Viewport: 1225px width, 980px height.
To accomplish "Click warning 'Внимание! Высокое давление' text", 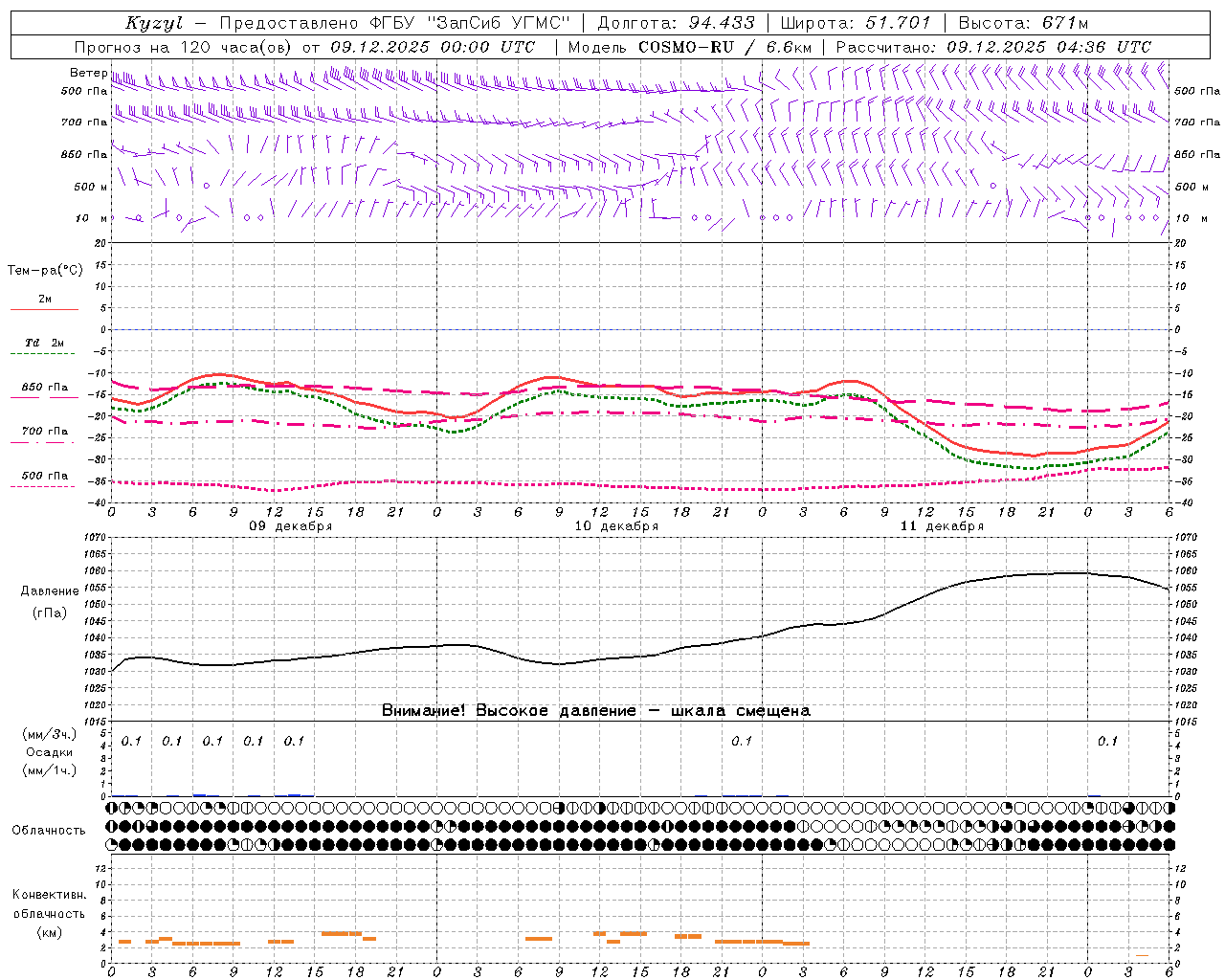I will pyautogui.click(x=509, y=711).
